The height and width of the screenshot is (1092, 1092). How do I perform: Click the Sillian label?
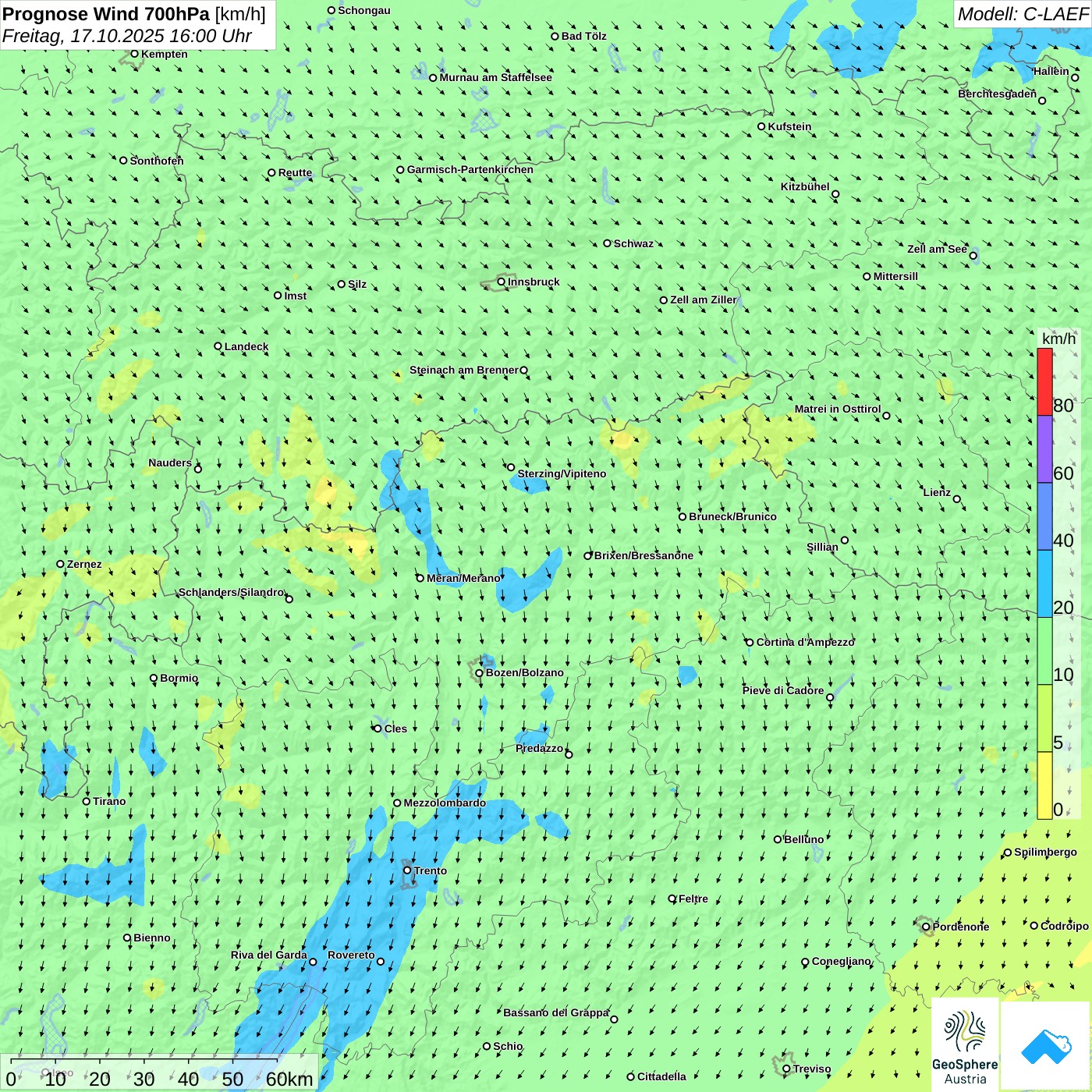tap(822, 547)
